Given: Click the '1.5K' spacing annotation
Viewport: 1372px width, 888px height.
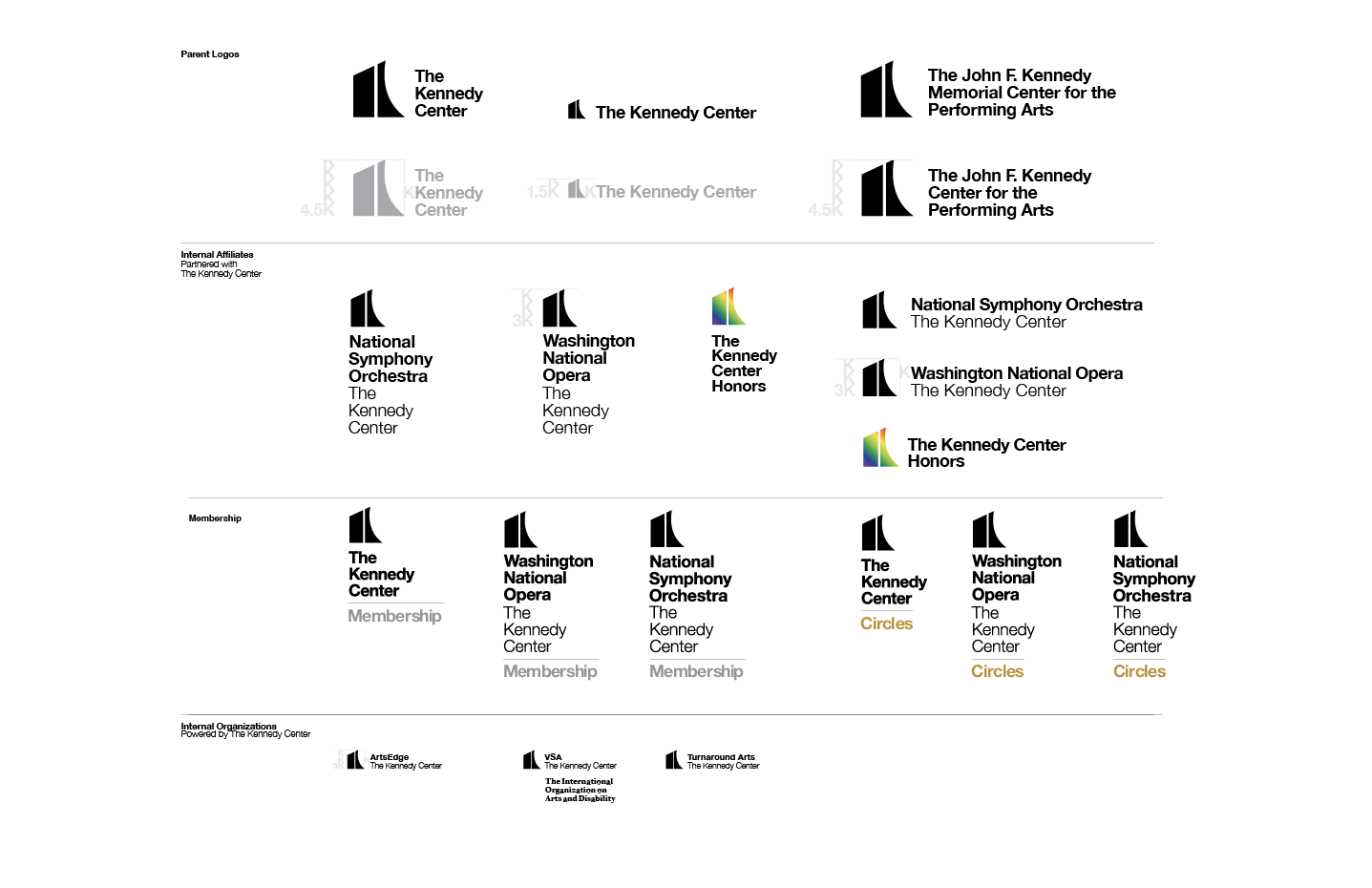Looking at the screenshot, I should (542, 191).
